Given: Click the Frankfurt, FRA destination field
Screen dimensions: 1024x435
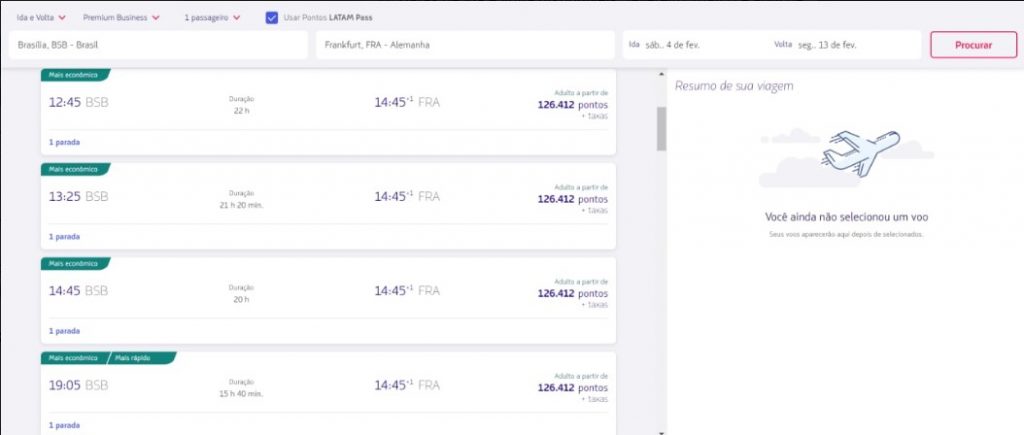Looking at the screenshot, I should click(x=465, y=45).
